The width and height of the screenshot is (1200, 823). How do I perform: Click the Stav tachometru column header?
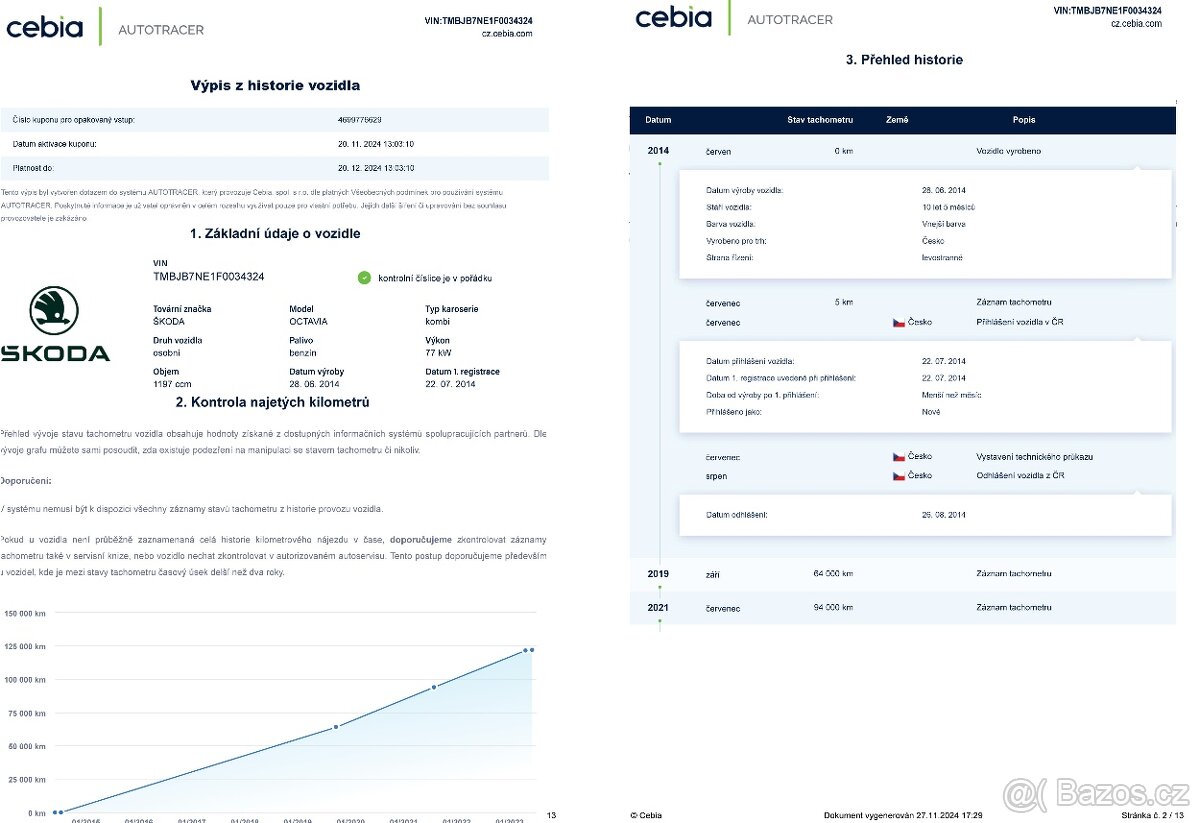coord(820,120)
